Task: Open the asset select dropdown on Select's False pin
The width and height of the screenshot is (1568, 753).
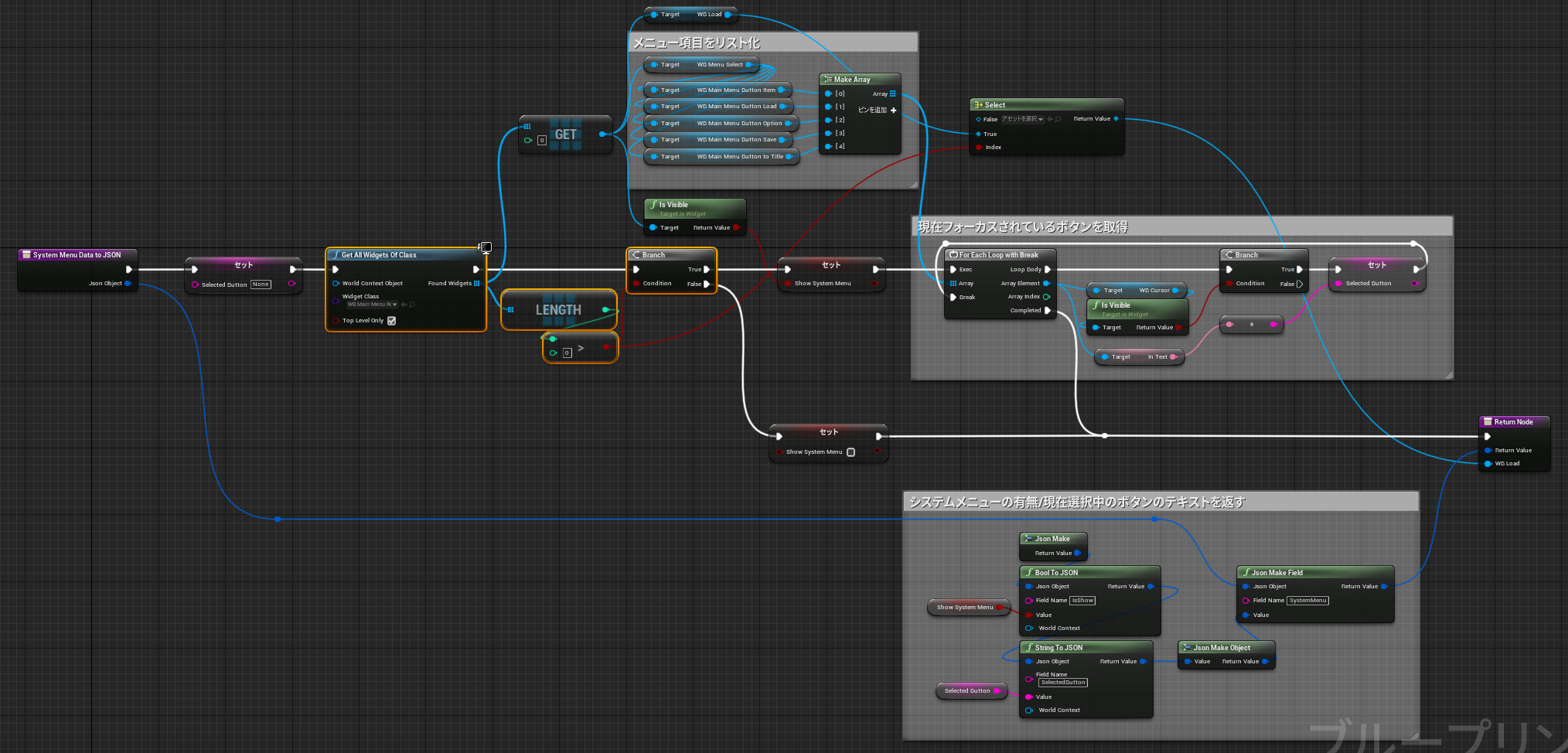Action: [1022, 119]
